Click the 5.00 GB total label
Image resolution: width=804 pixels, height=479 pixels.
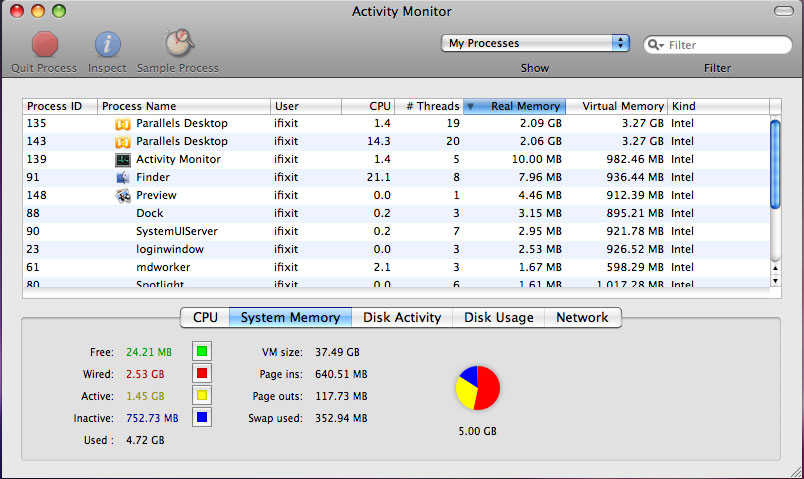[477, 431]
